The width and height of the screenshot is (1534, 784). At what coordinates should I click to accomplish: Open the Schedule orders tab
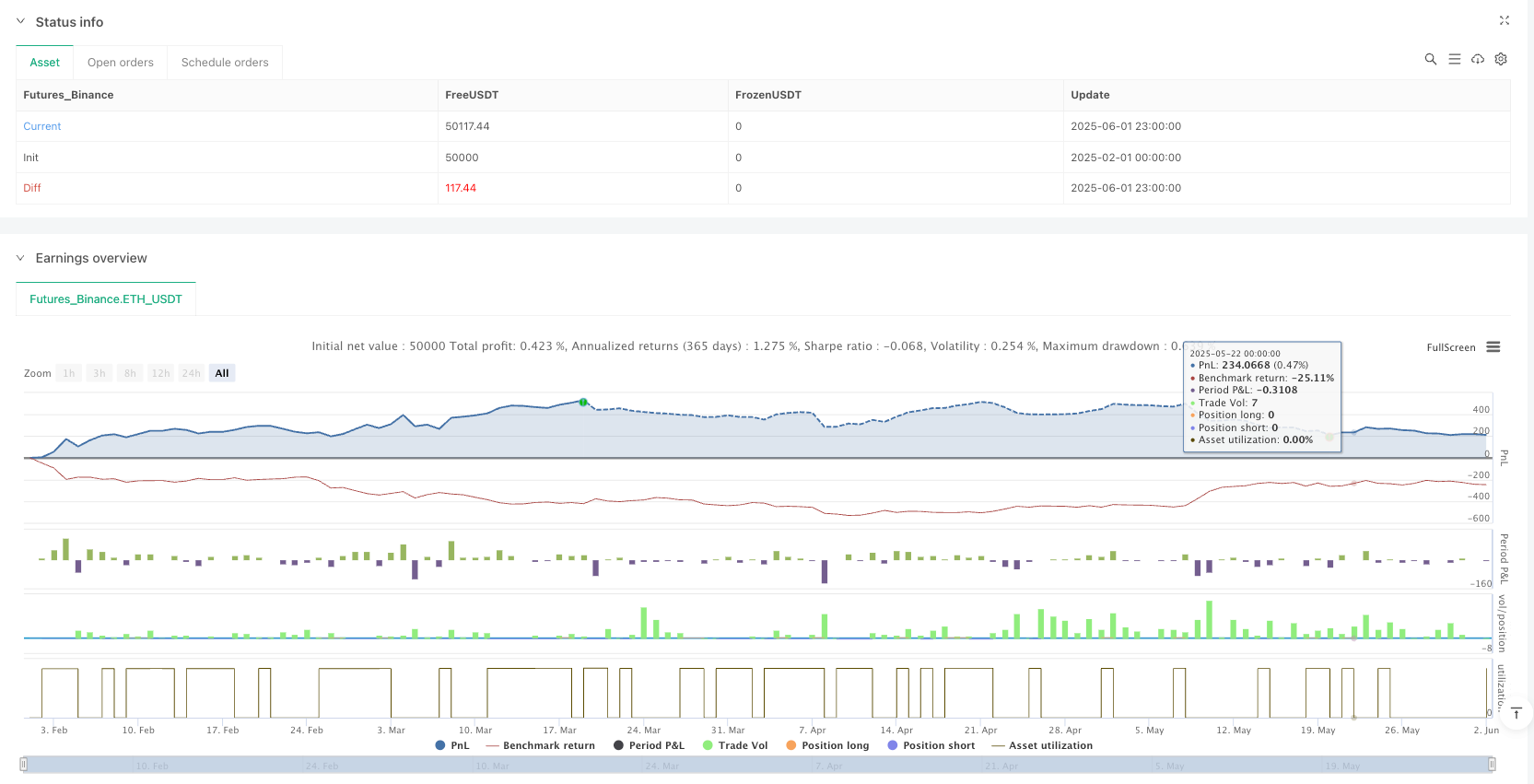[x=225, y=63]
